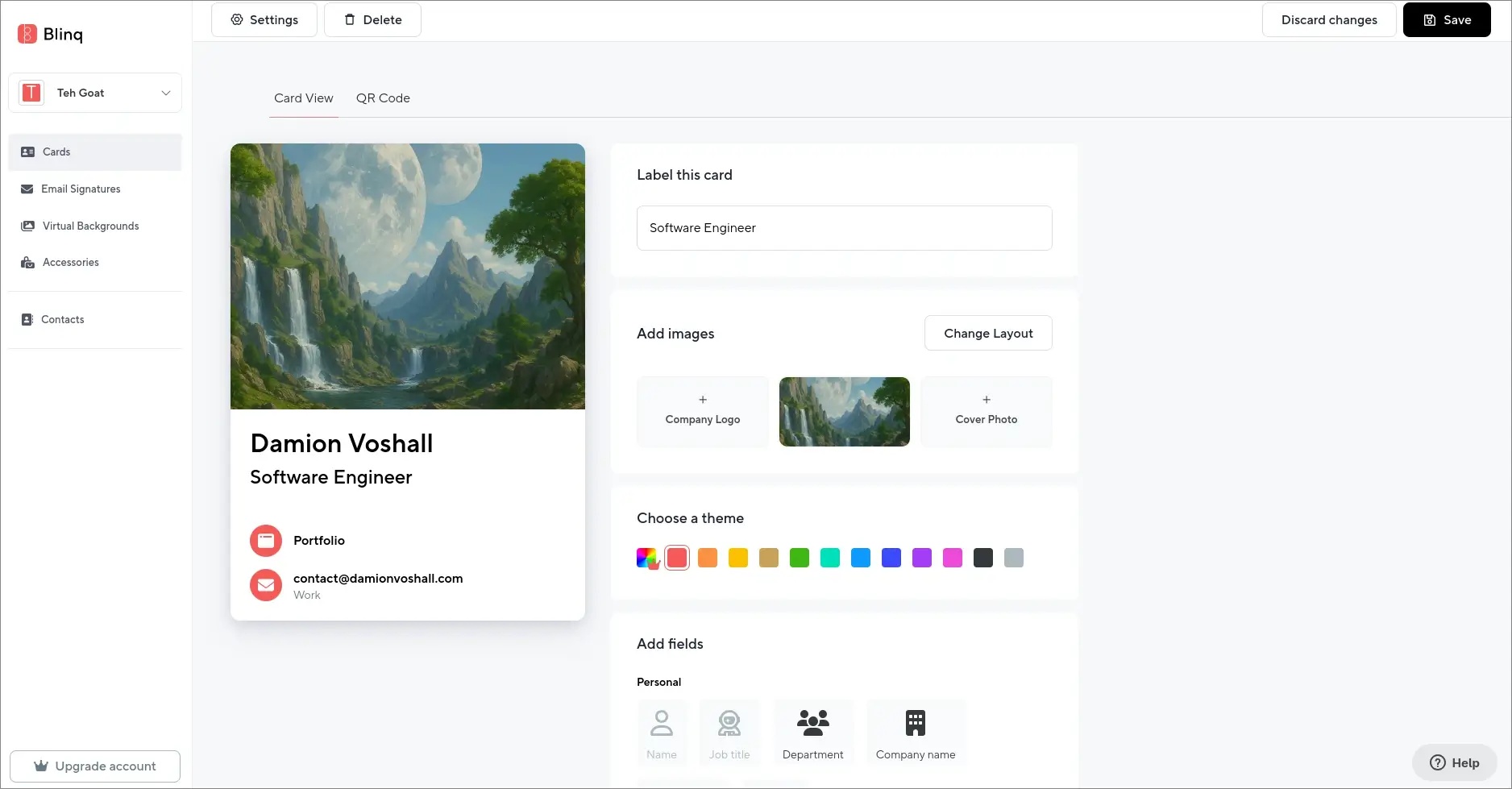Select the red theme swatch
The height and width of the screenshot is (789, 1512).
click(677, 557)
